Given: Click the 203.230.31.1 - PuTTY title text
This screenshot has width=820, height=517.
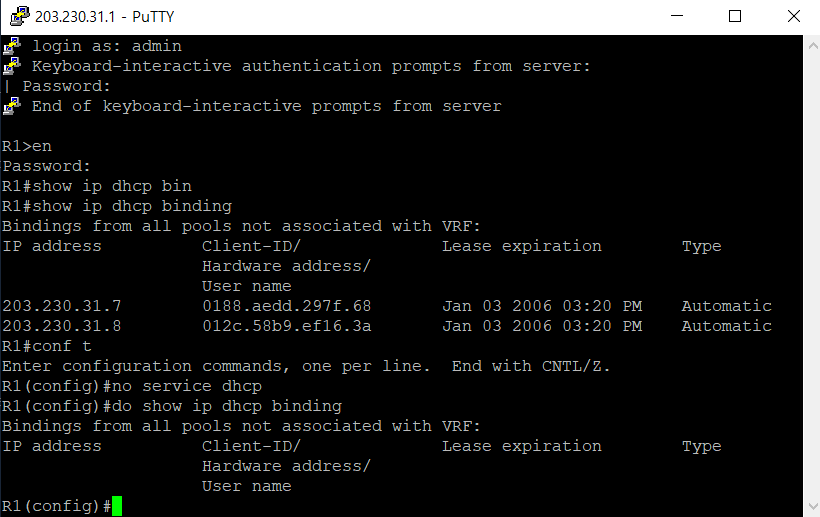Looking at the screenshot, I should (x=105, y=17).
